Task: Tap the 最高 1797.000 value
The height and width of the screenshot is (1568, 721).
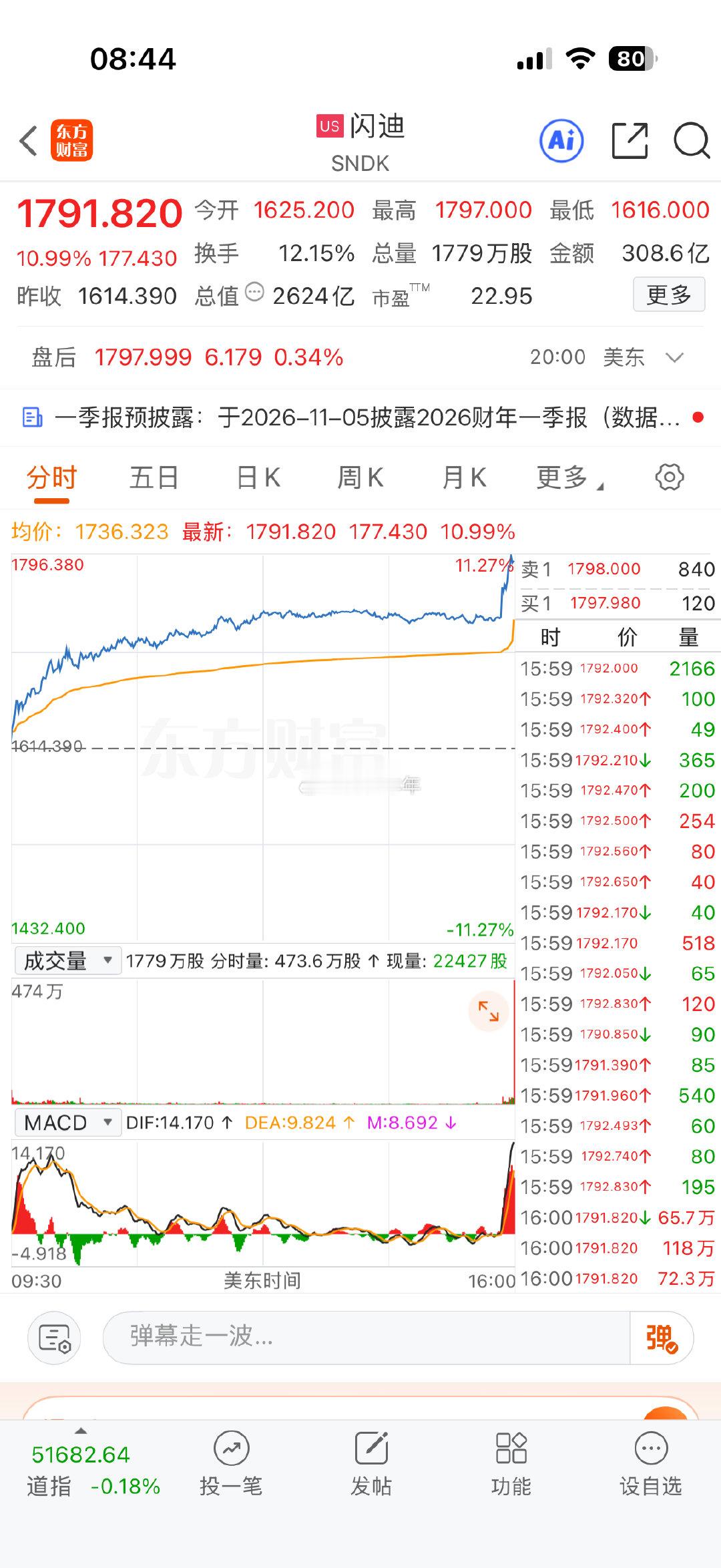Action: tap(483, 210)
